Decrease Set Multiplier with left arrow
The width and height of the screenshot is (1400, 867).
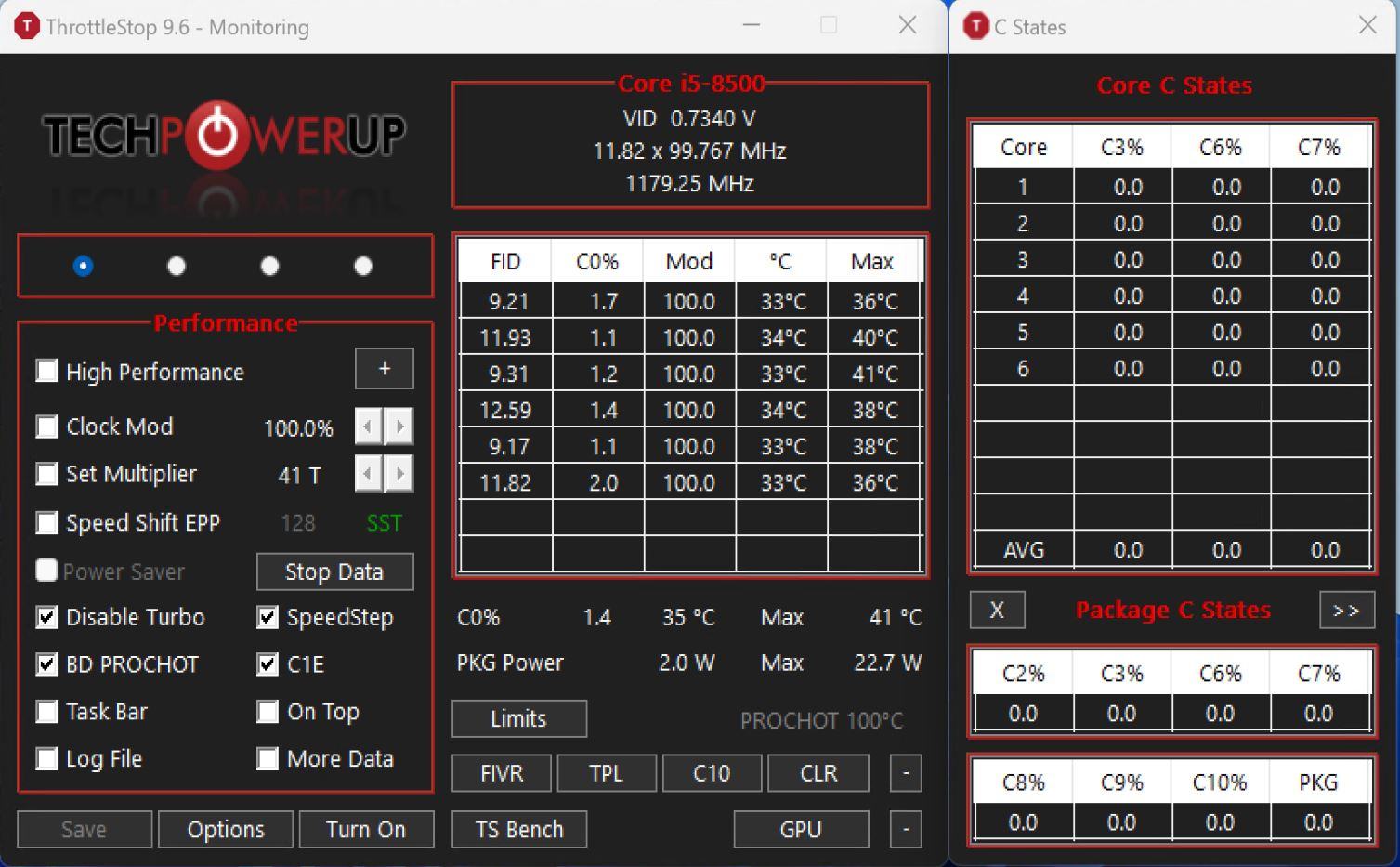(369, 474)
